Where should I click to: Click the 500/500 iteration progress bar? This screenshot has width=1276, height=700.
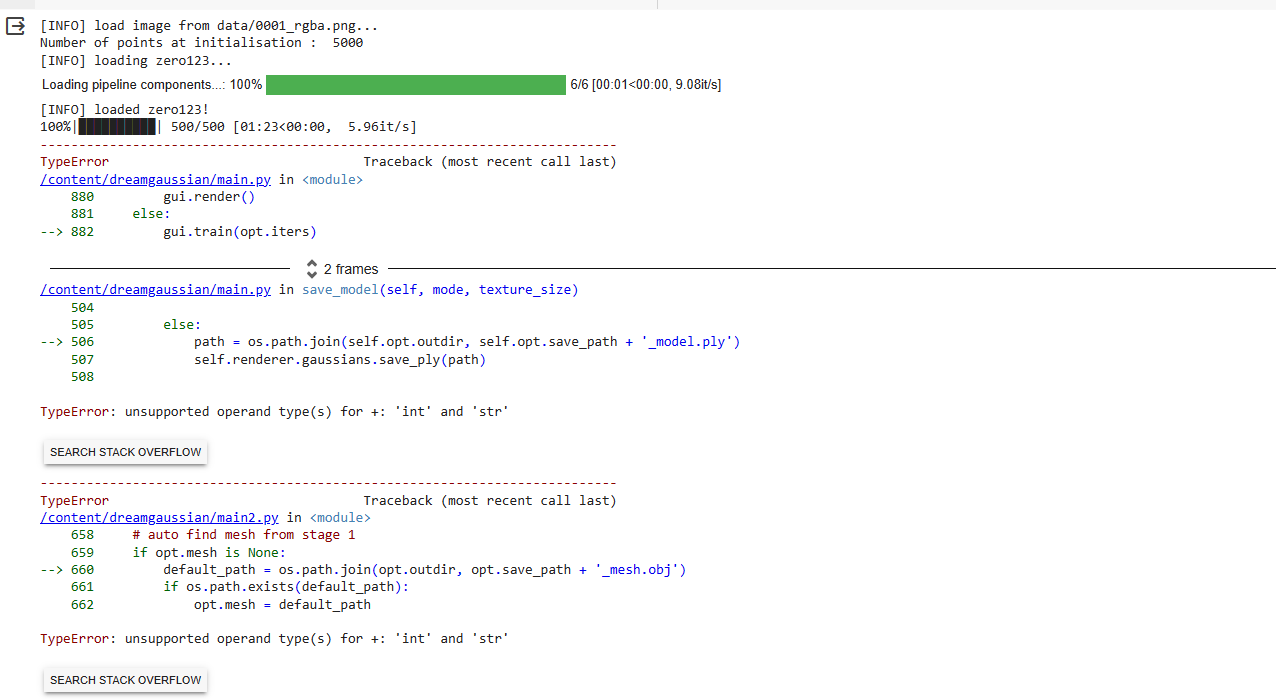click(x=117, y=126)
